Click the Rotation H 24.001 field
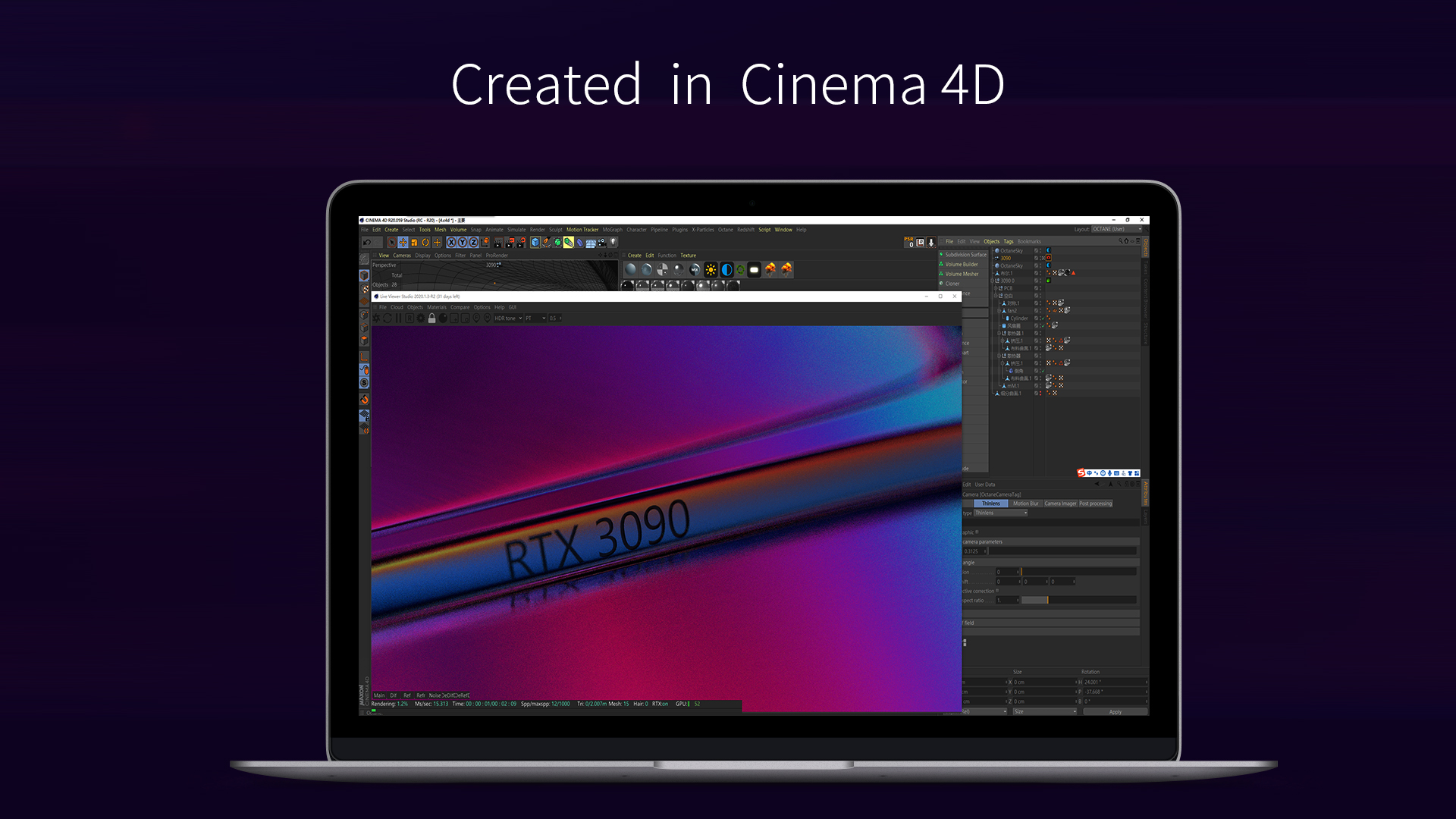The width and height of the screenshot is (1456, 819). tap(1115, 682)
